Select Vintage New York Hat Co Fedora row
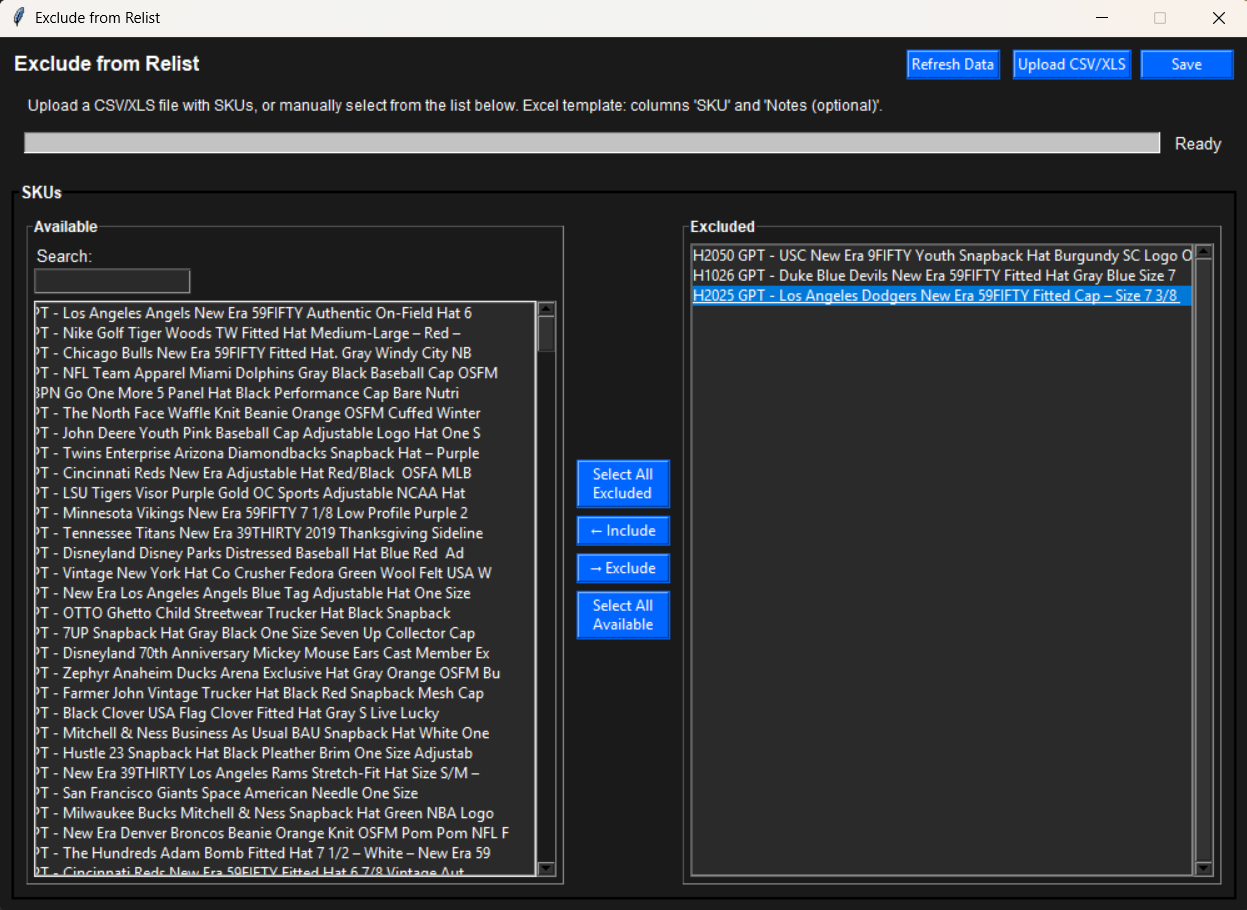The width and height of the screenshot is (1247, 910). tap(286, 573)
